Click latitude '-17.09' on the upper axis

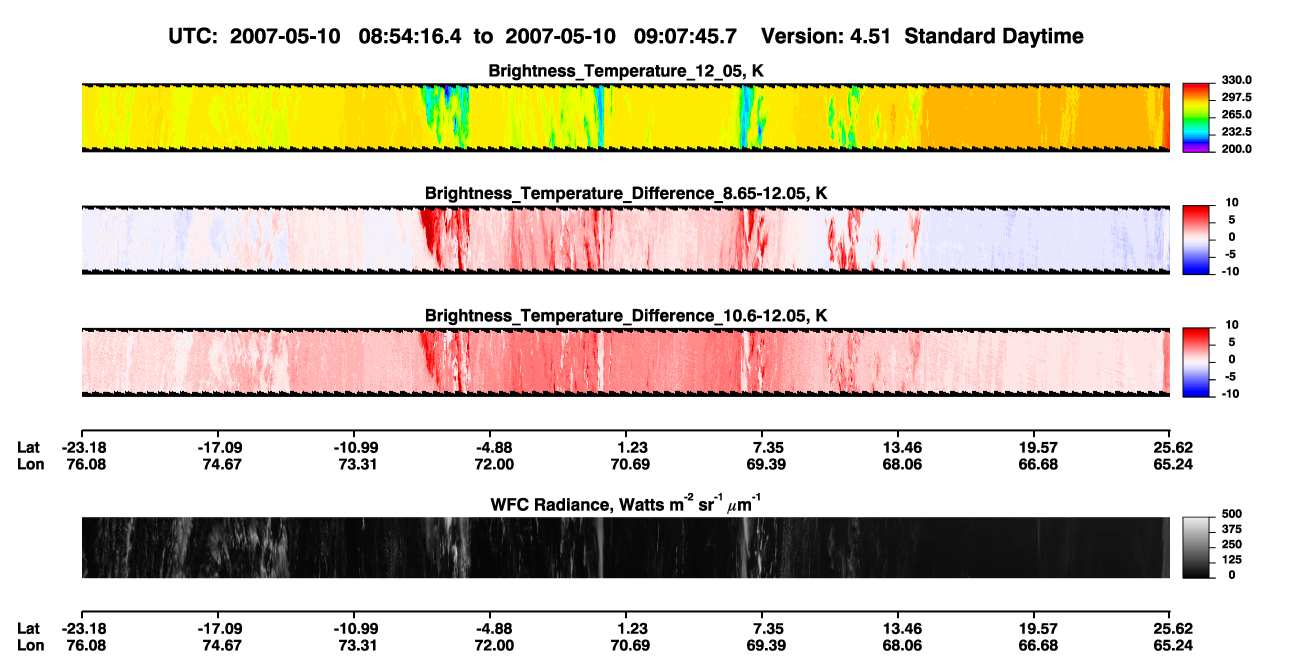coord(218,447)
